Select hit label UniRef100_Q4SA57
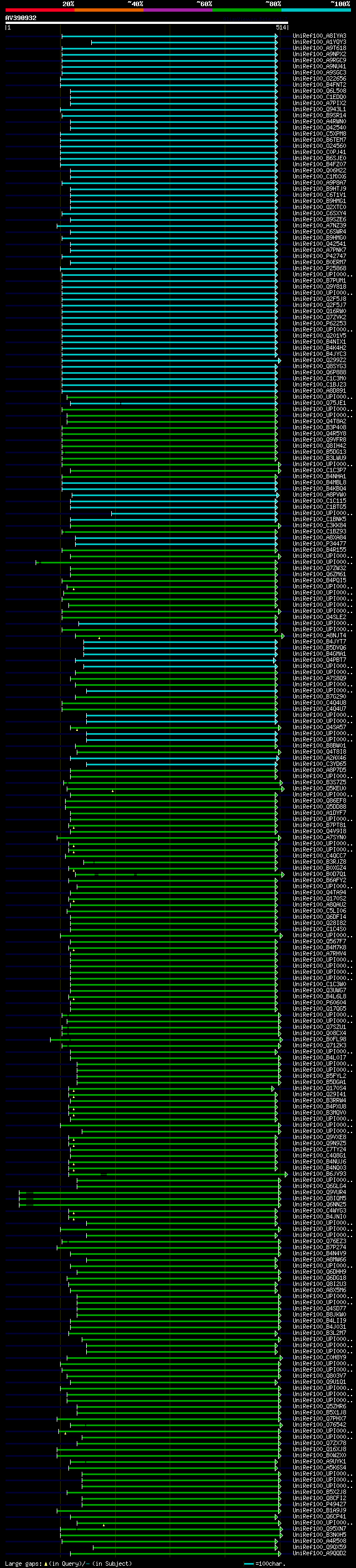The image size is (356, 1568). click(x=319, y=728)
